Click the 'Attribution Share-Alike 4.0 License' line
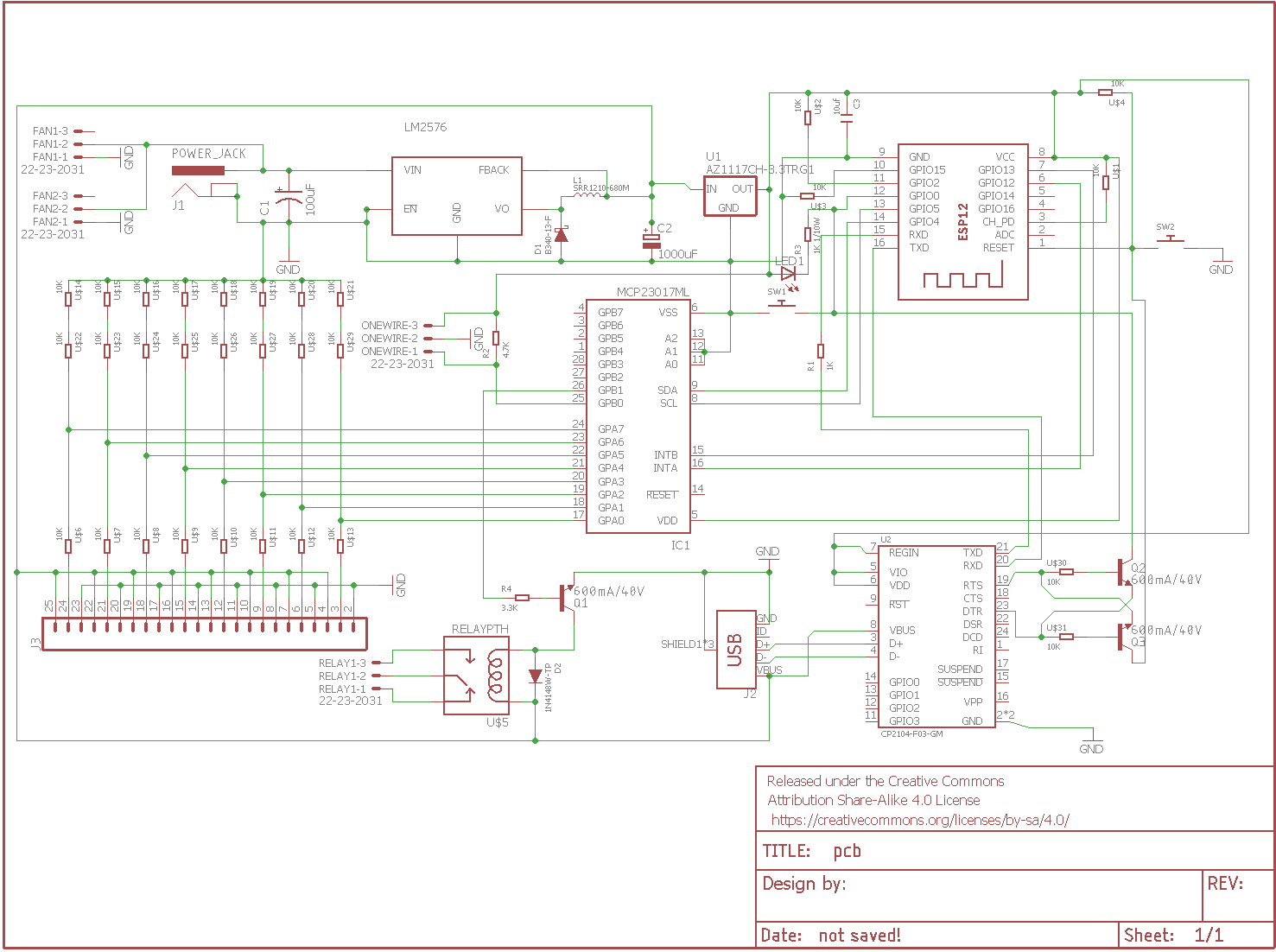1276x952 pixels. 873,801
